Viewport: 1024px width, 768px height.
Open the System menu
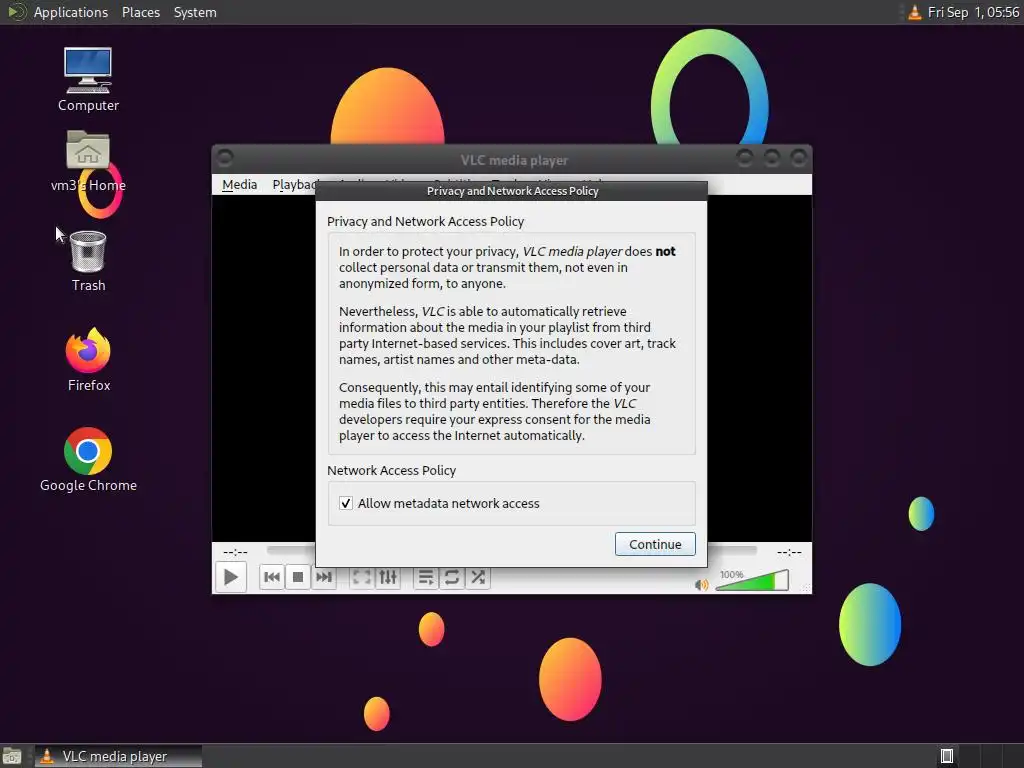tap(195, 12)
